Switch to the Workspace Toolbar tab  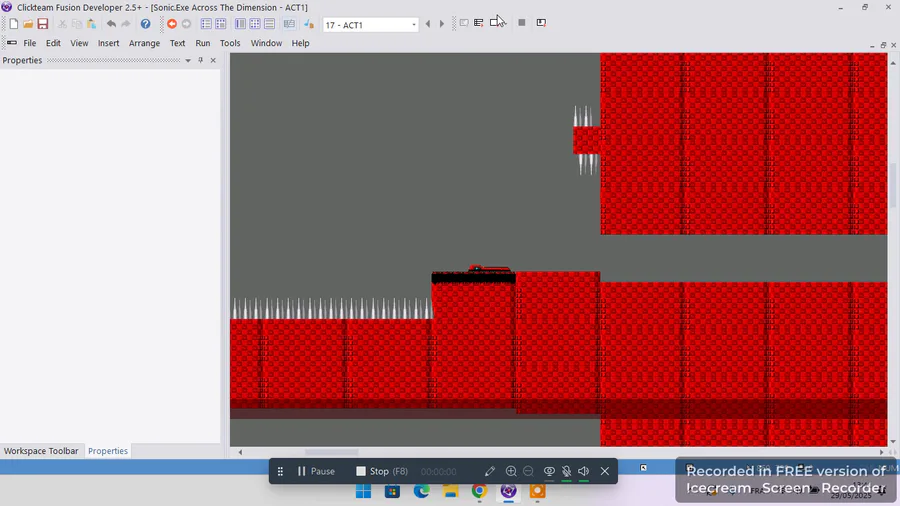(x=41, y=451)
